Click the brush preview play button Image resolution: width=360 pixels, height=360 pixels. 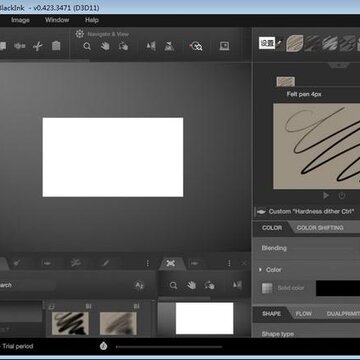pyautogui.click(x=326, y=195)
